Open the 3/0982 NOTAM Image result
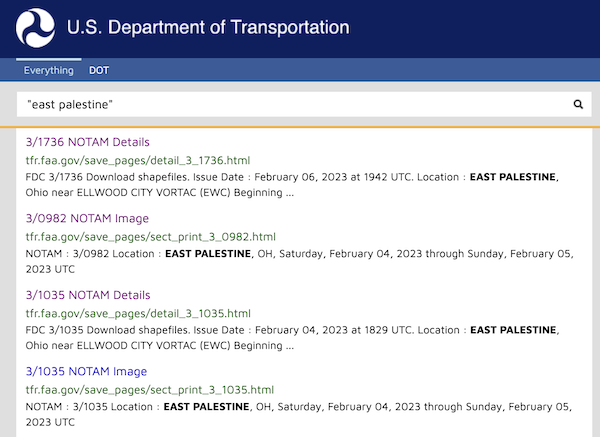Viewport: 600px width, 437px height. (x=87, y=218)
